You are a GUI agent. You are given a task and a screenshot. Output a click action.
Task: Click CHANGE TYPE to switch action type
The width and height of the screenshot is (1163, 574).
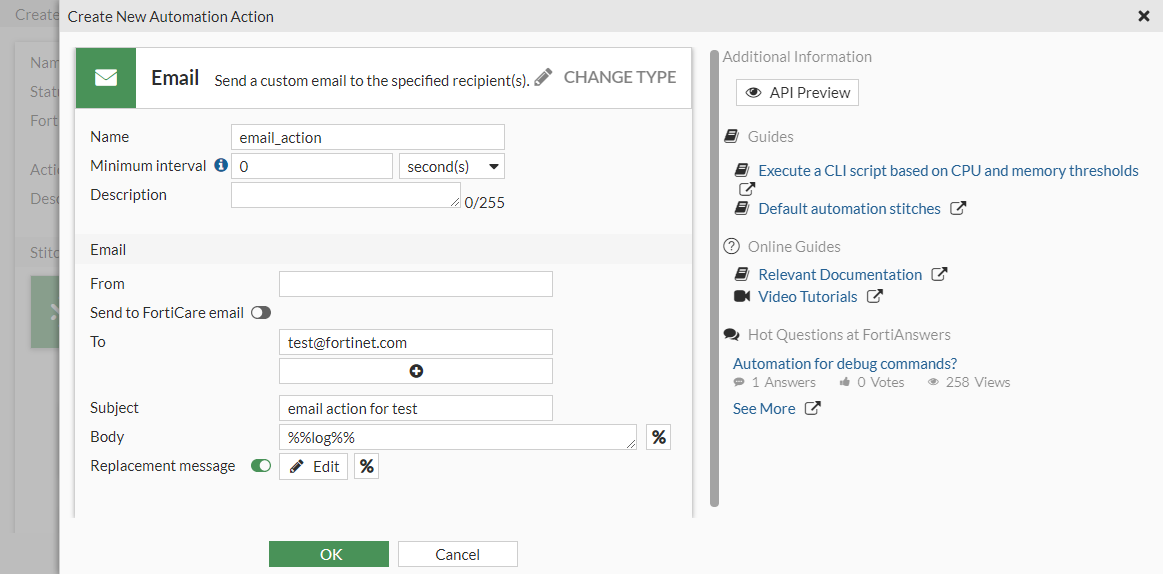[x=605, y=77]
